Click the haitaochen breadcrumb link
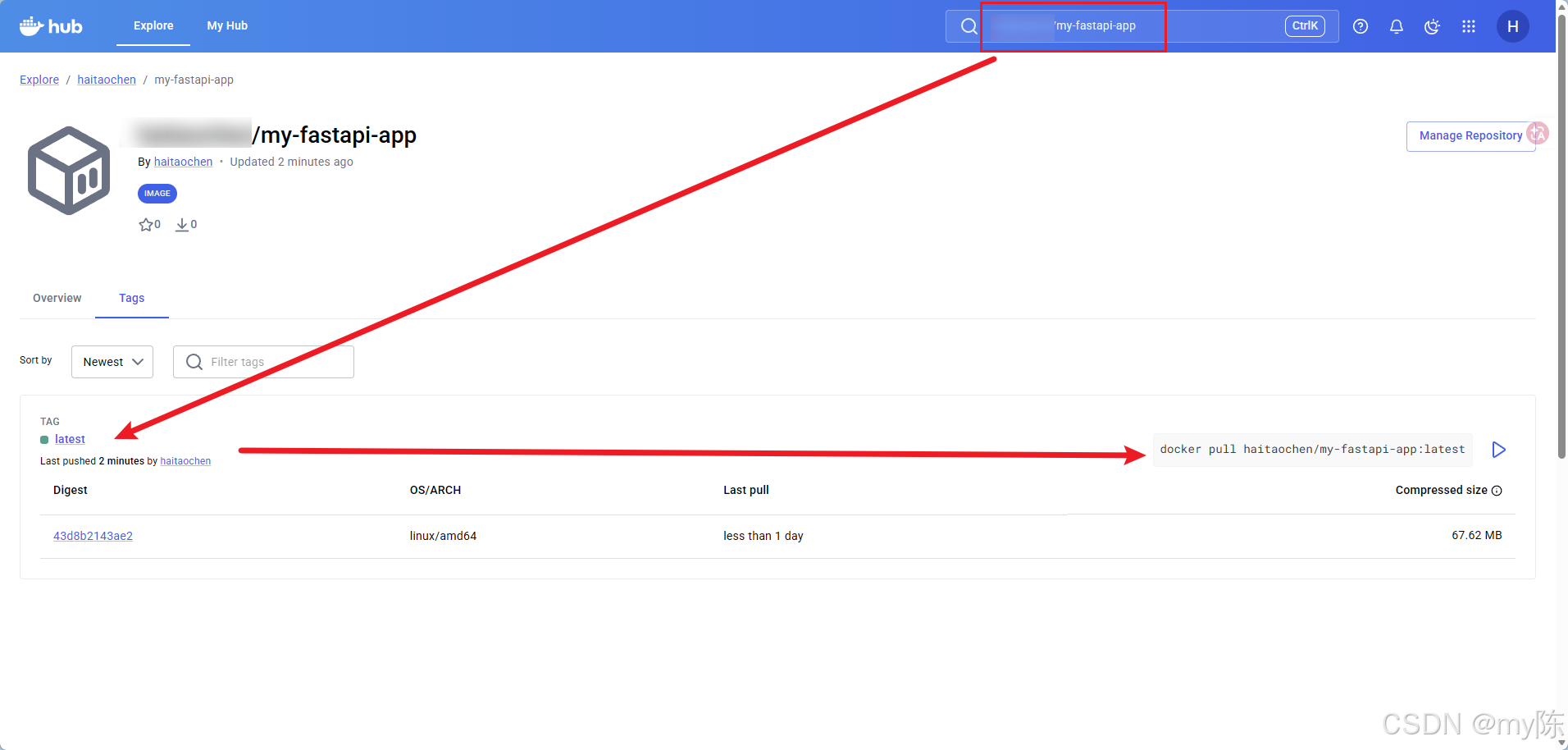This screenshot has width=1568, height=750. click(x=107, y=80)
